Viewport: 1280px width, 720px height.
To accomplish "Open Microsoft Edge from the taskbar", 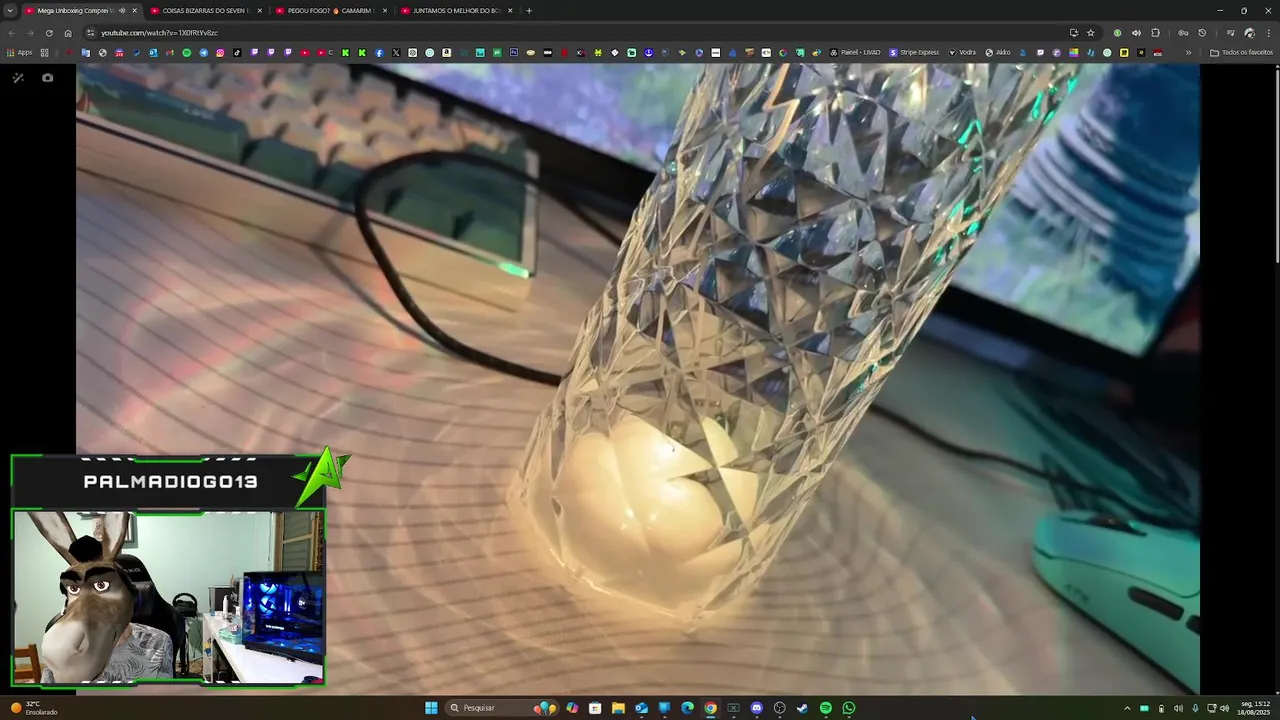I will tap(687, 708).
